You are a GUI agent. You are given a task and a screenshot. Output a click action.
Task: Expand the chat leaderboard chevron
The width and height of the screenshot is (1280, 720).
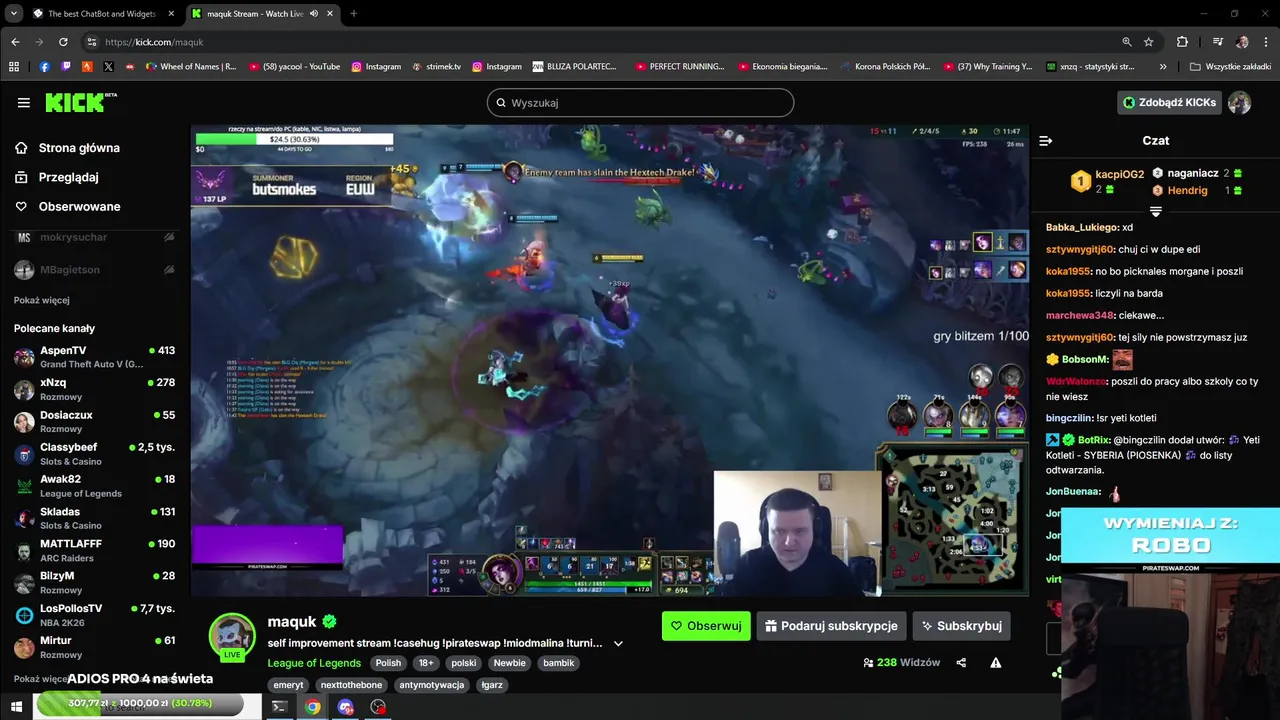tap(1155, 212)
